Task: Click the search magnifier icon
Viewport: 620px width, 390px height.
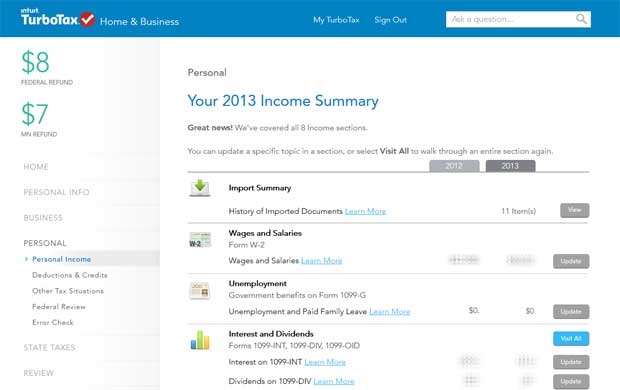Action: [x=581, y=19]
